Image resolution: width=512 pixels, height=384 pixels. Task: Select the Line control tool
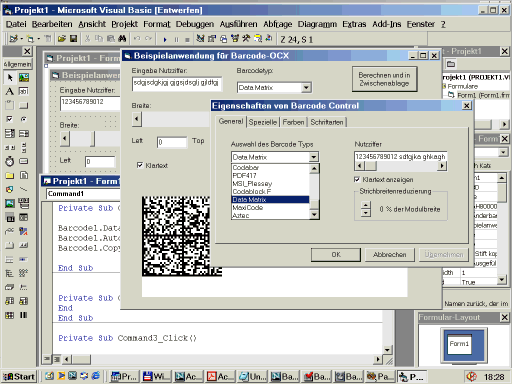(24, 189)
